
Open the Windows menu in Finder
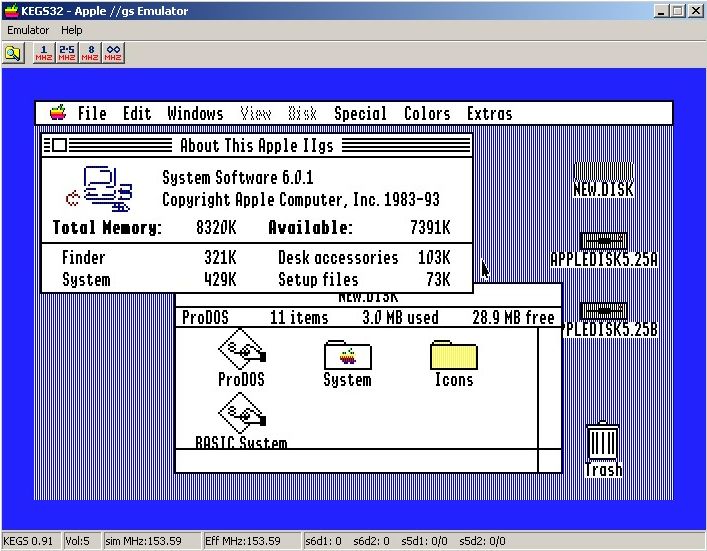coord(195,113)
